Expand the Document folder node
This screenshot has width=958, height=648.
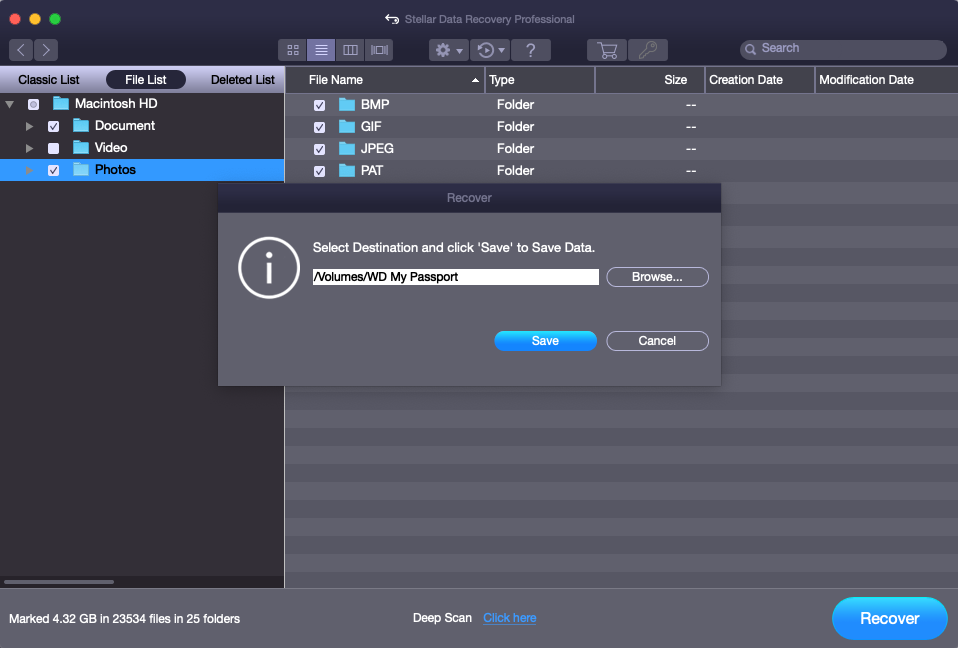[29, 126]
